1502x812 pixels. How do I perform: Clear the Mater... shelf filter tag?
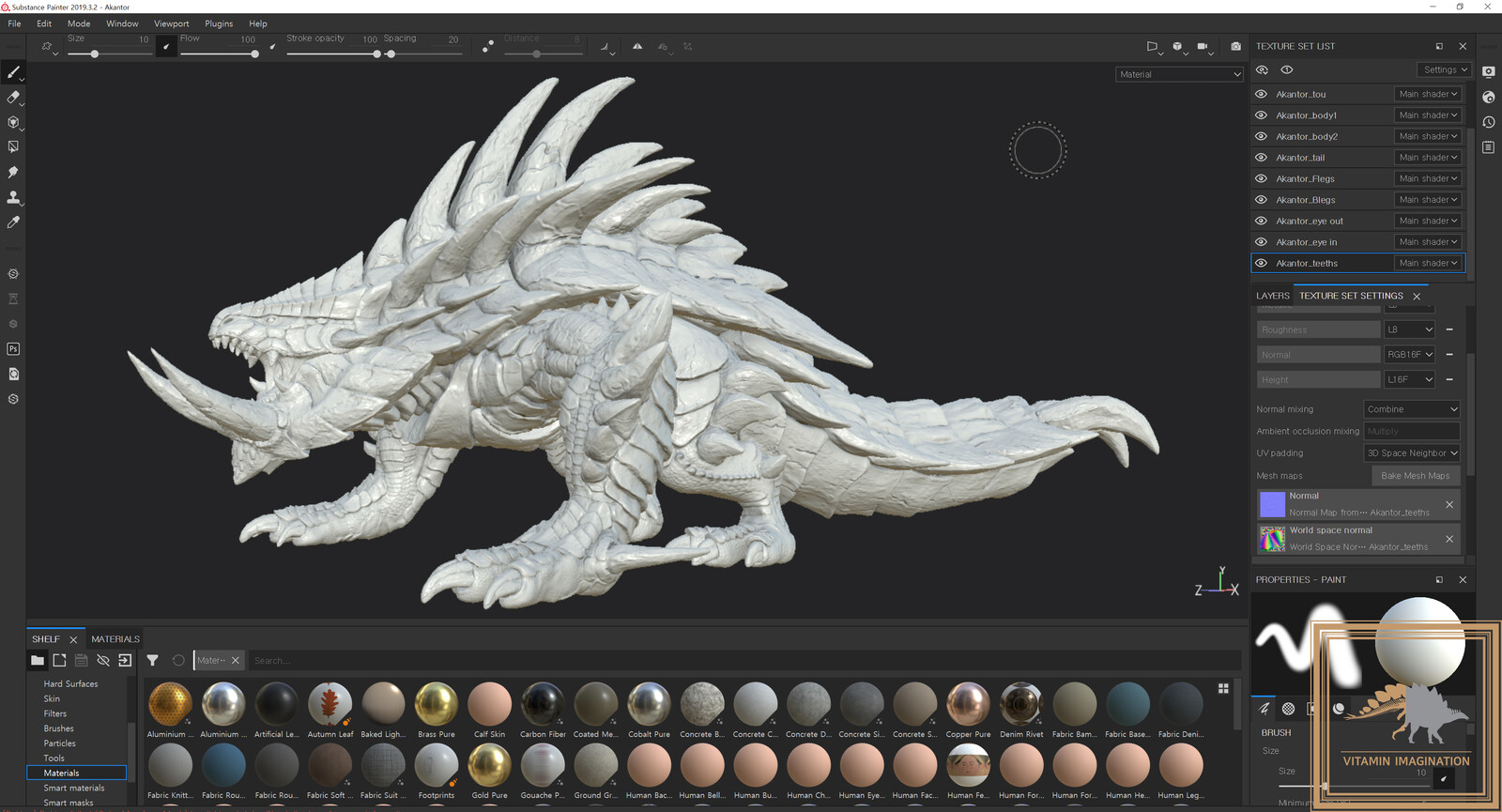click(x=236, y=661)
